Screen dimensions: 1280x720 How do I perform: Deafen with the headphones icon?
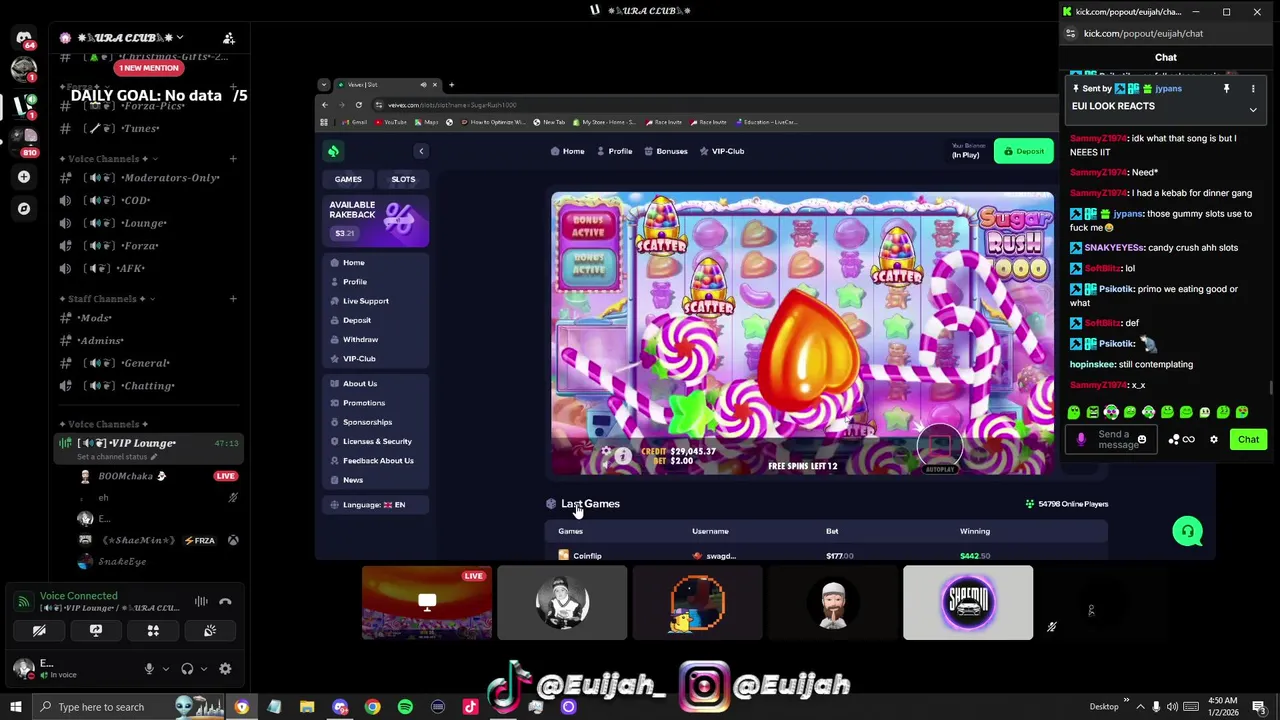pyautogui.click(x=187, y=669)
